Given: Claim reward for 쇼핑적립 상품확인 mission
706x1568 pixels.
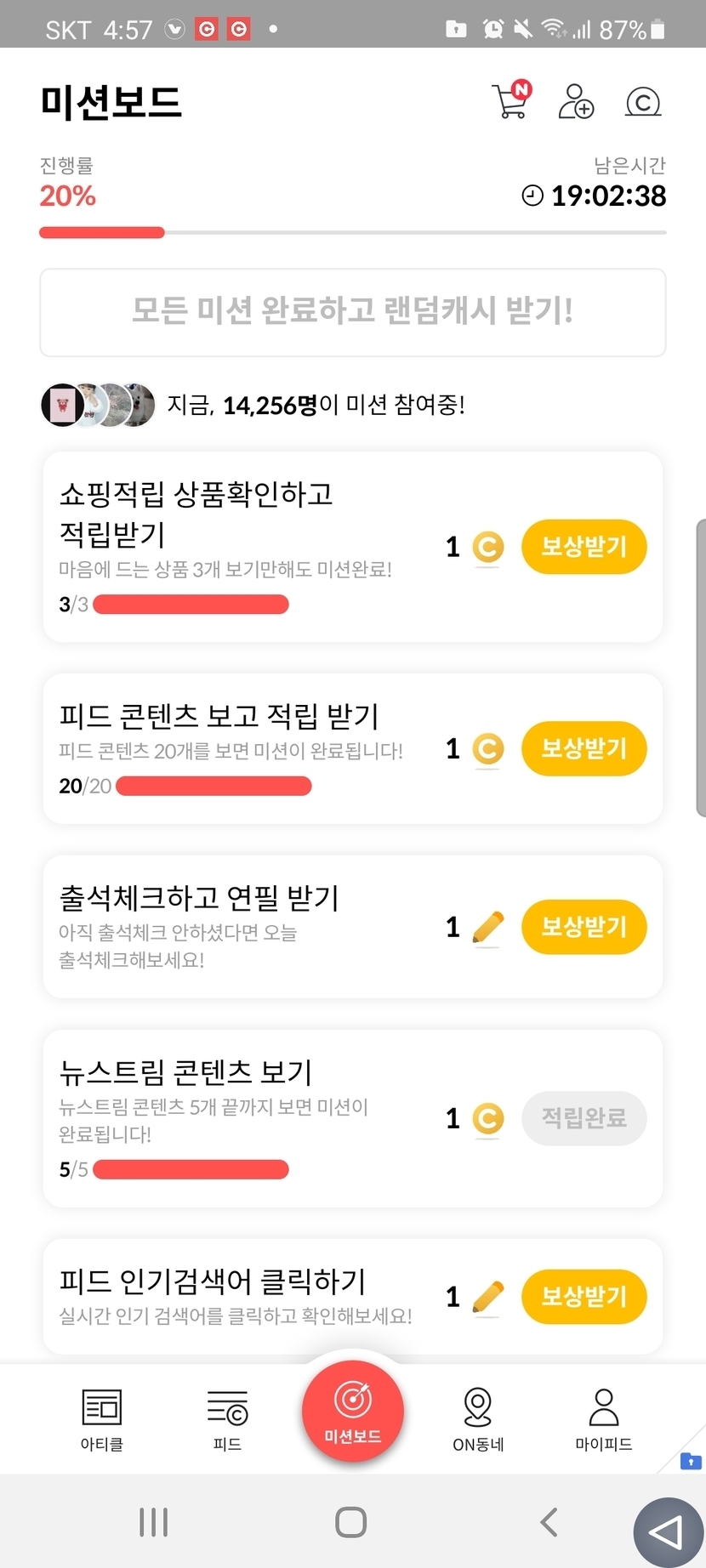Looking at the screenshot, I should pos(584,547).
